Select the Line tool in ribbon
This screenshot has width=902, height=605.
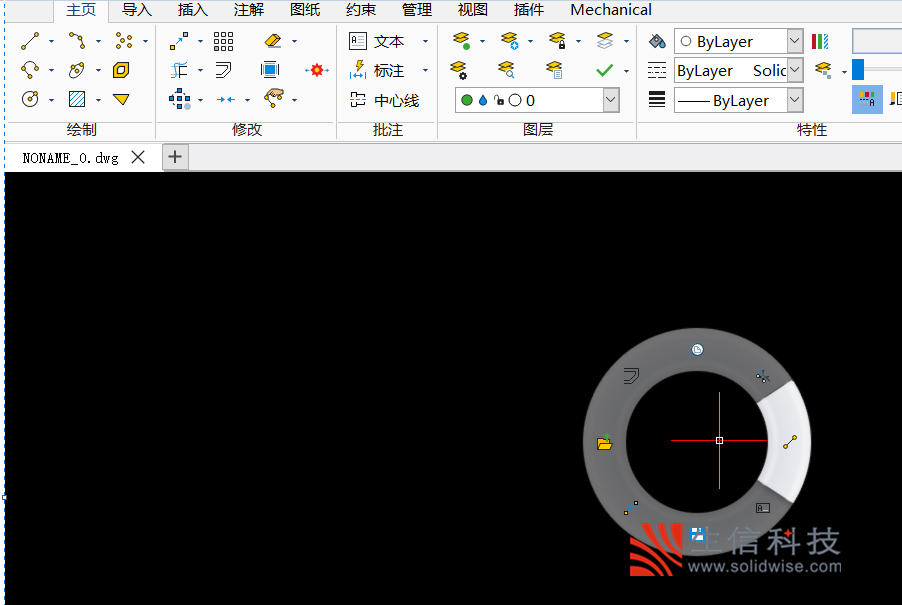30,41
